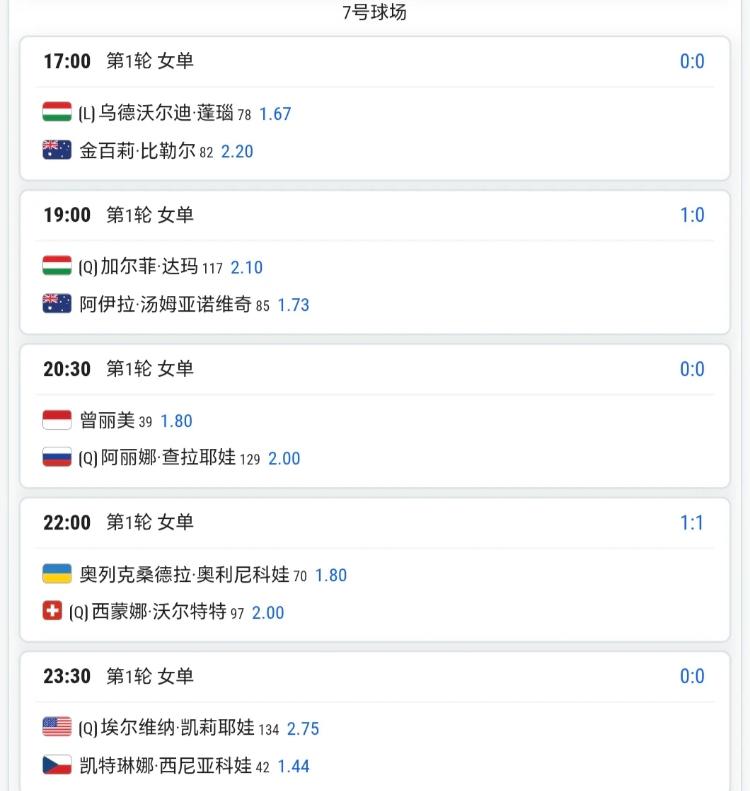This screenshot has width=750, height=791.
Task: Click Russian flag beside 阿丽娜·查拉耶娃
Action: point(57,458)
